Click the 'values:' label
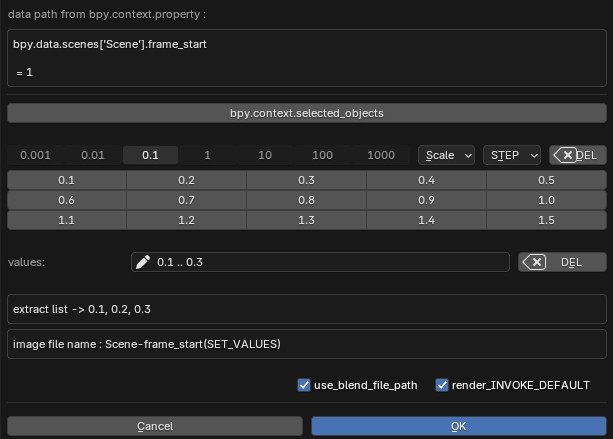This screenshot has width=613, height=439. coord(27,262)
